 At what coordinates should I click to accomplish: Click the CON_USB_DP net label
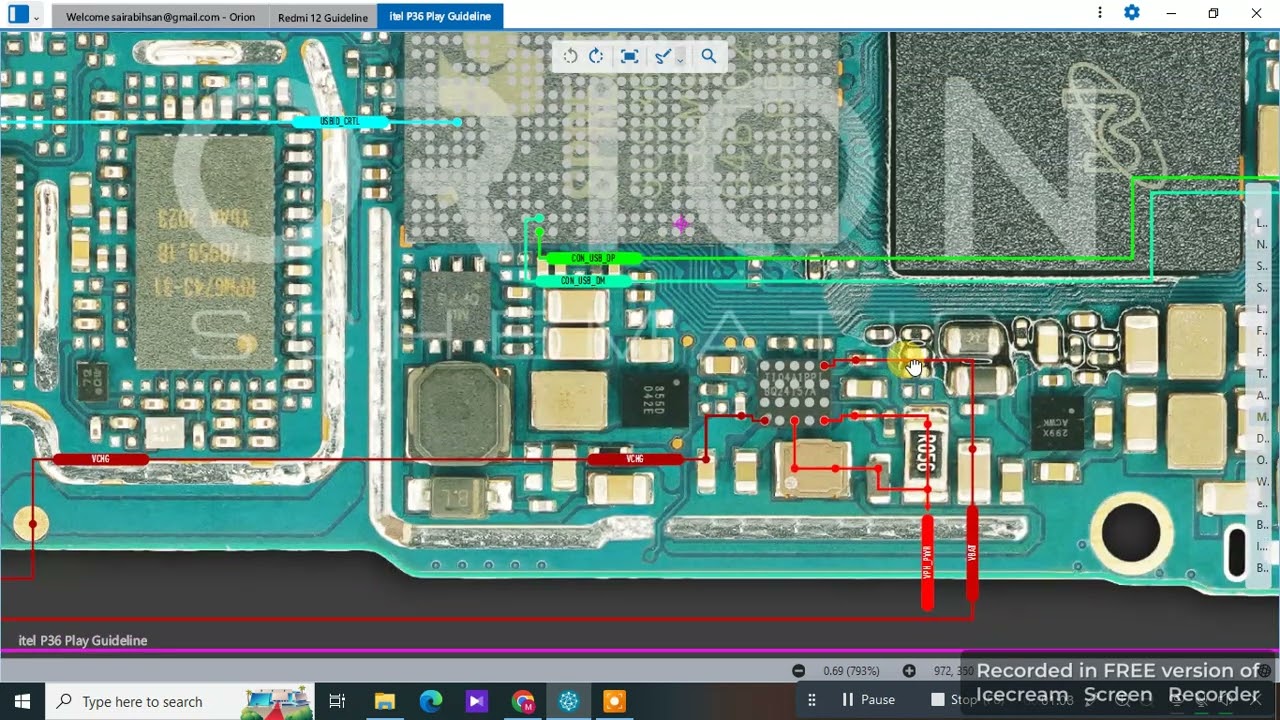[x=592, y=259]
